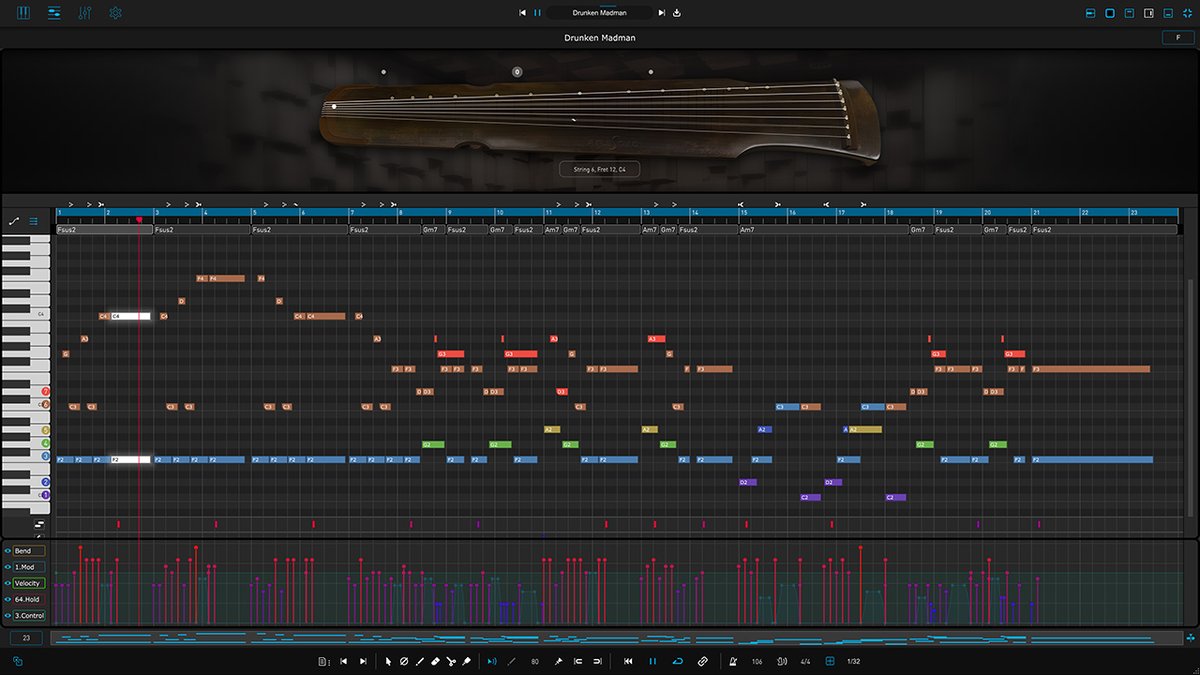Click the velocity value 80
Image resolution: width=1200 pixels, height=675 pixels.
pos(535,661)
